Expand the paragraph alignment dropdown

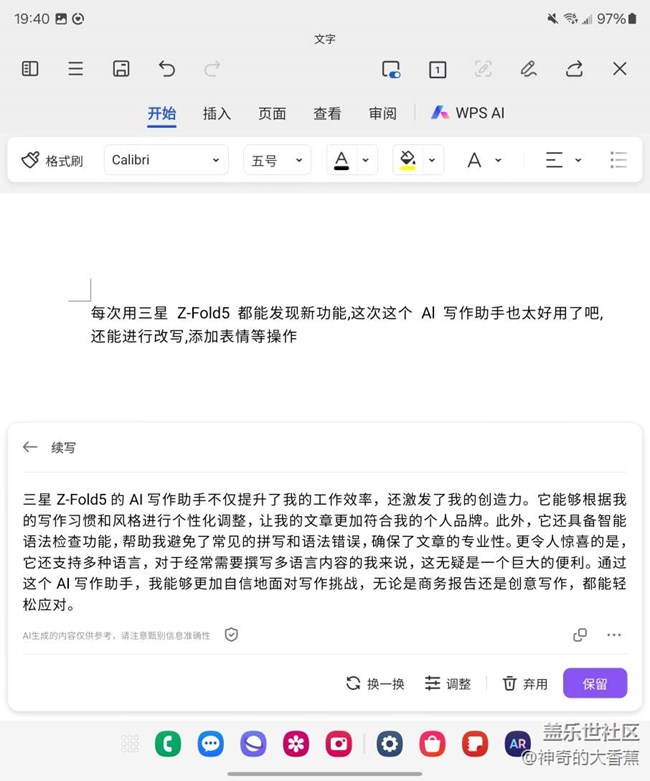point(563,160)
